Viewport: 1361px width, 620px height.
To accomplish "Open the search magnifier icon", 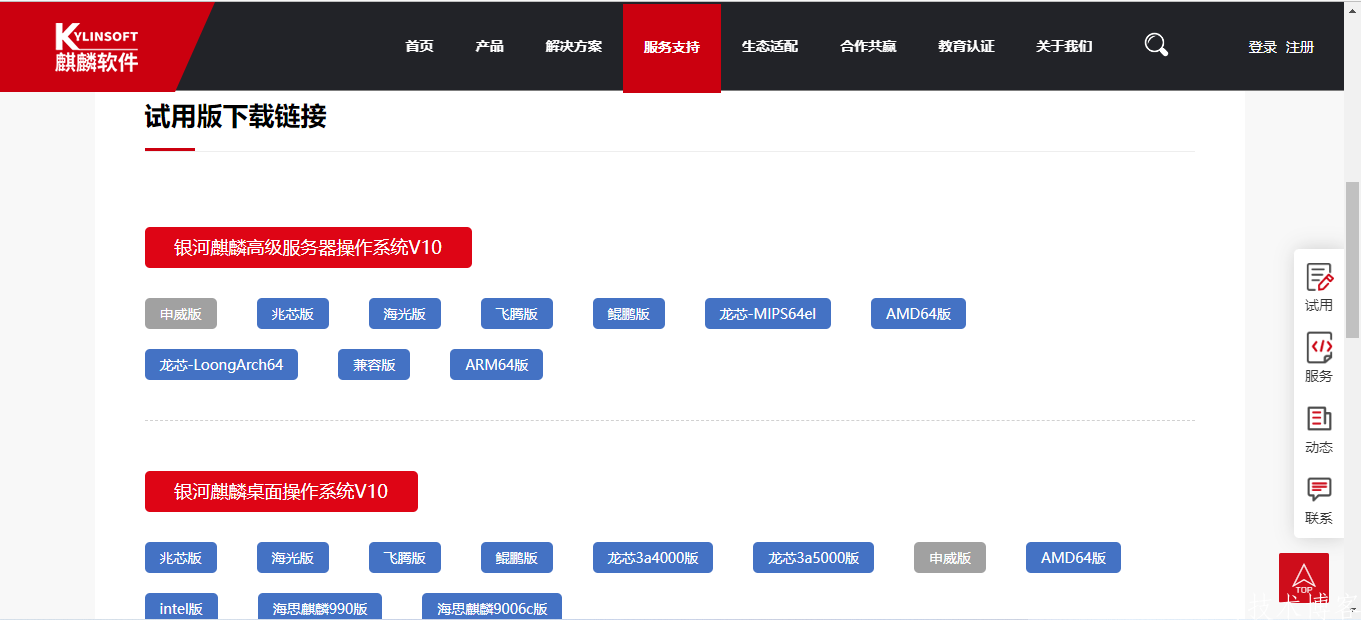I will (1156, 45).
